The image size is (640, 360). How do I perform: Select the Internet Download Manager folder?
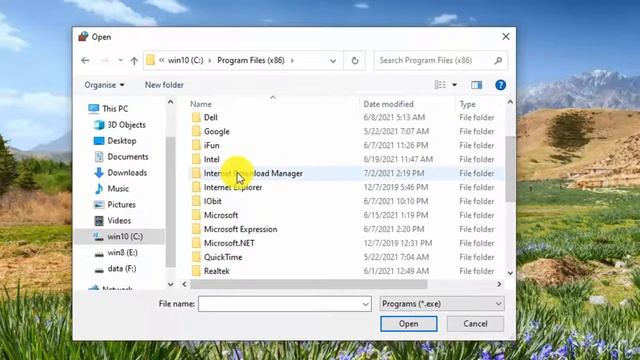(x=253, y=173)
